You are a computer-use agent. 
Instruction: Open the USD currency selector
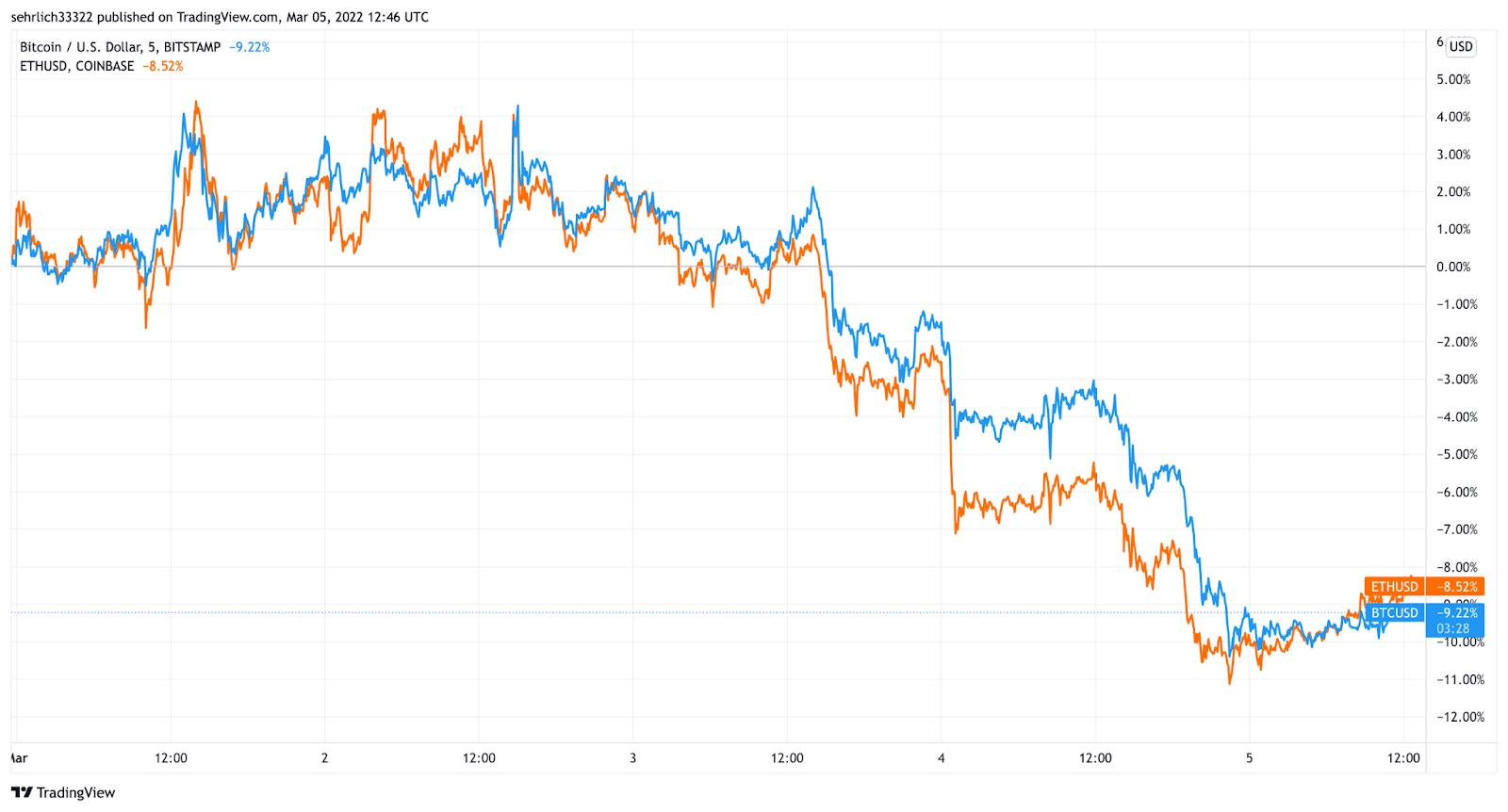(1461, 47)
